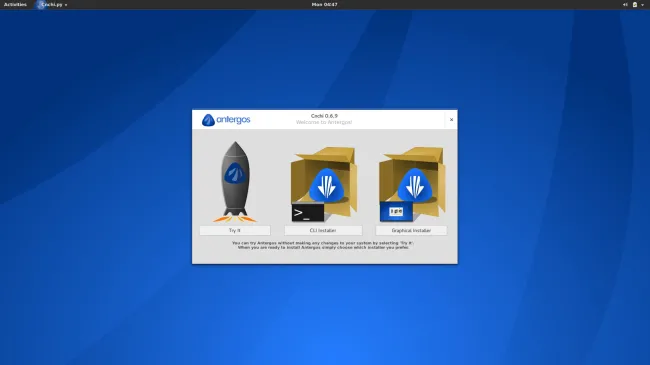This screenshot has width=650, height=365.
Task: Launch the CLI Installer button
Action: coord(323,230)
